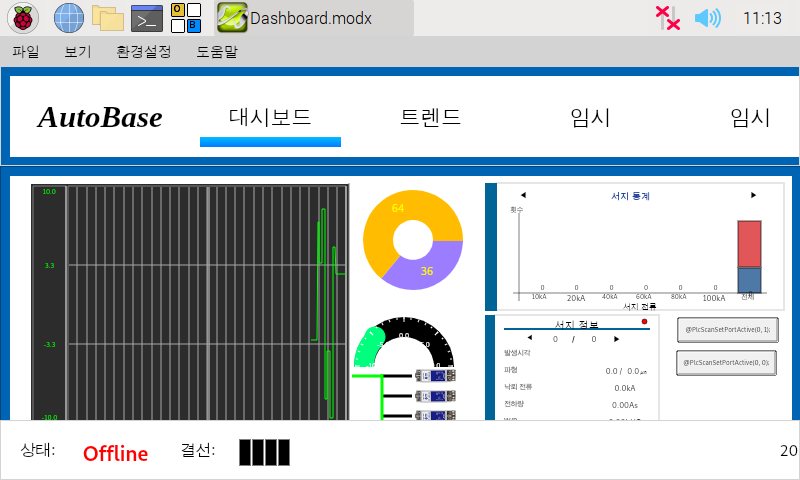Image resolution: width=800 pixels, height=480 pixels.
Task: Open the Raspberry Pi main menu
Action: [x=23, y=18]
